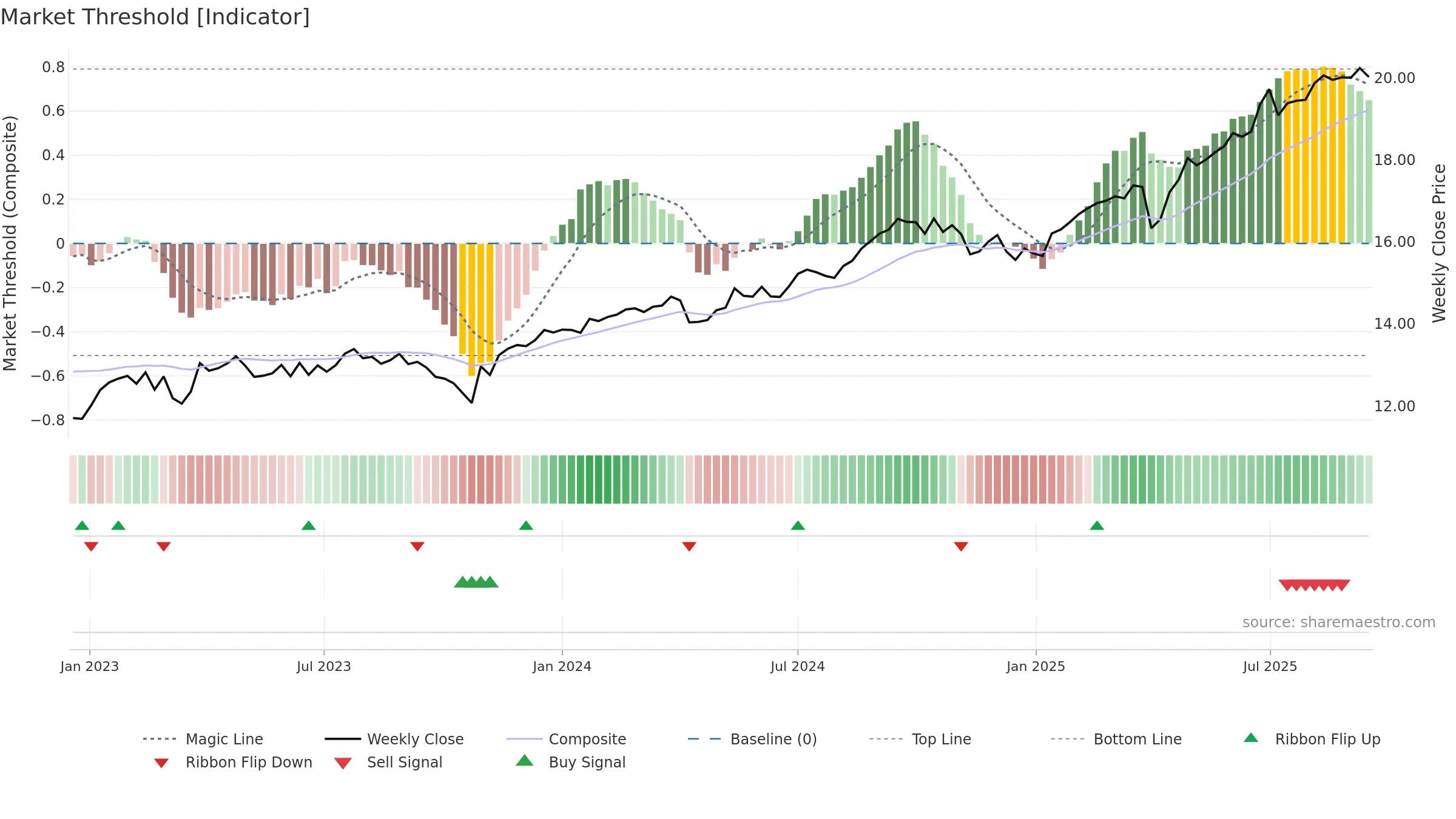The height and width of the screenshot is (819, 1456).
Task: Click the first ribbon flip up marker near Jan 2023
Action: coord(82,525)
